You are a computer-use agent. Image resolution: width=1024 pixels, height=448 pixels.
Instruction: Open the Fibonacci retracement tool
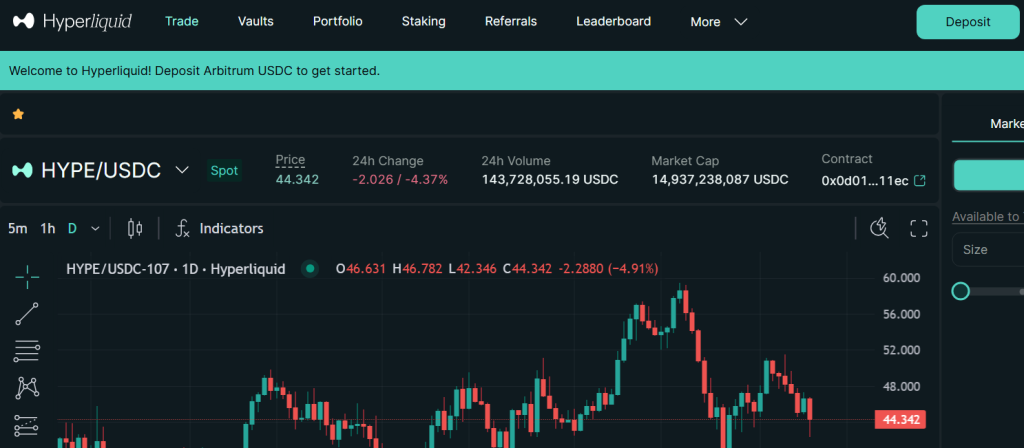[x=27, y=351]
